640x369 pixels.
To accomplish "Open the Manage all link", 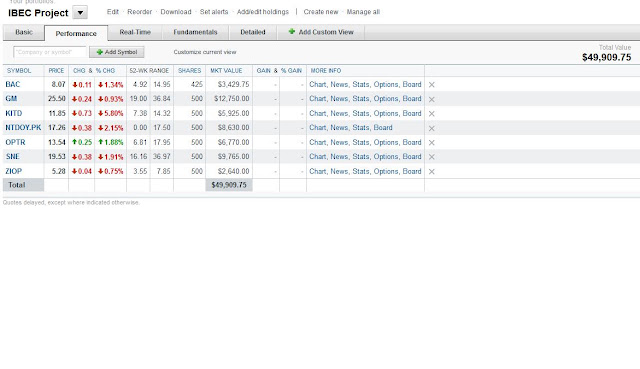I will tap(363, 12).
